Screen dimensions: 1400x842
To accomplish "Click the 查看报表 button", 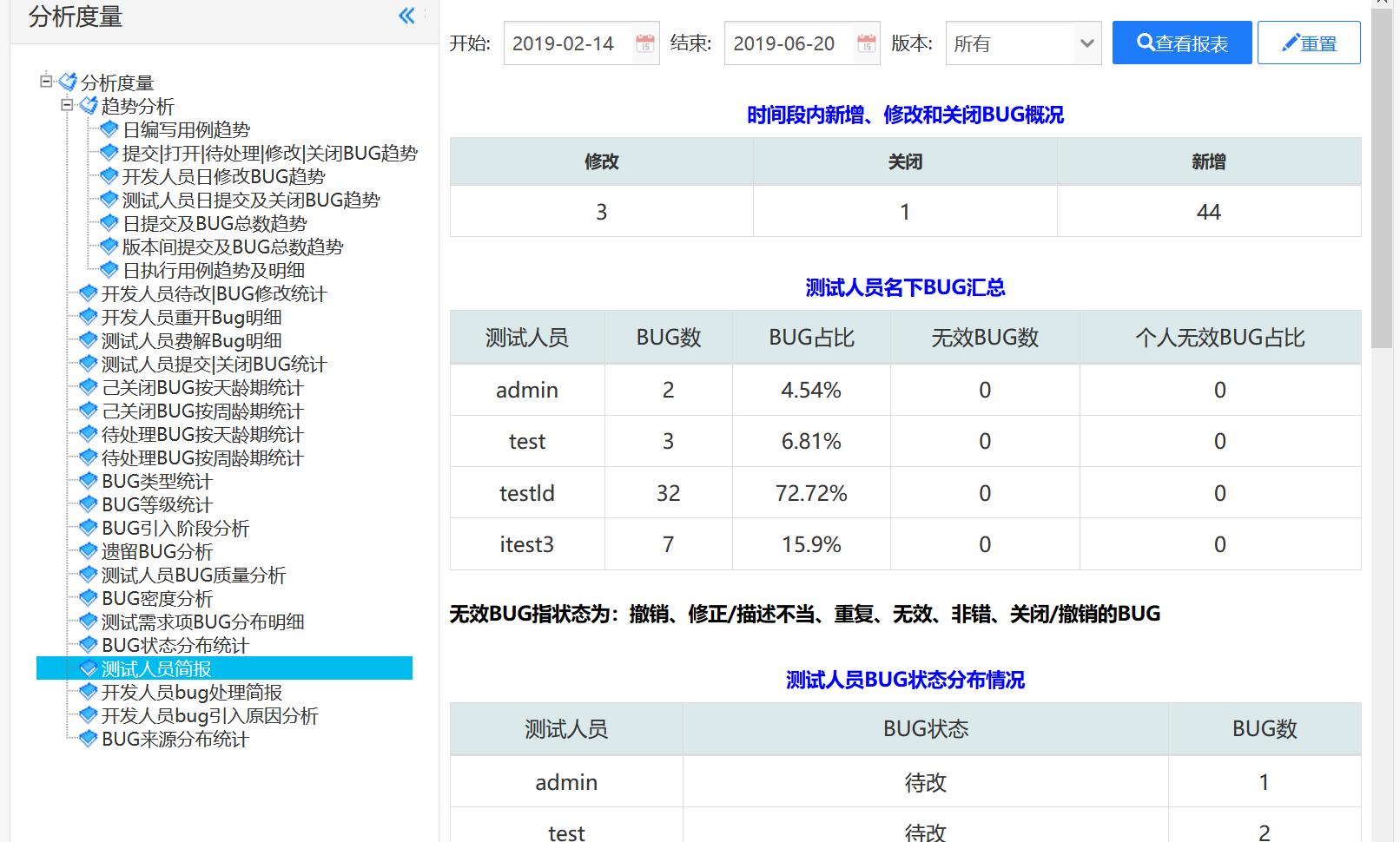I will [x=1181, y=42].
